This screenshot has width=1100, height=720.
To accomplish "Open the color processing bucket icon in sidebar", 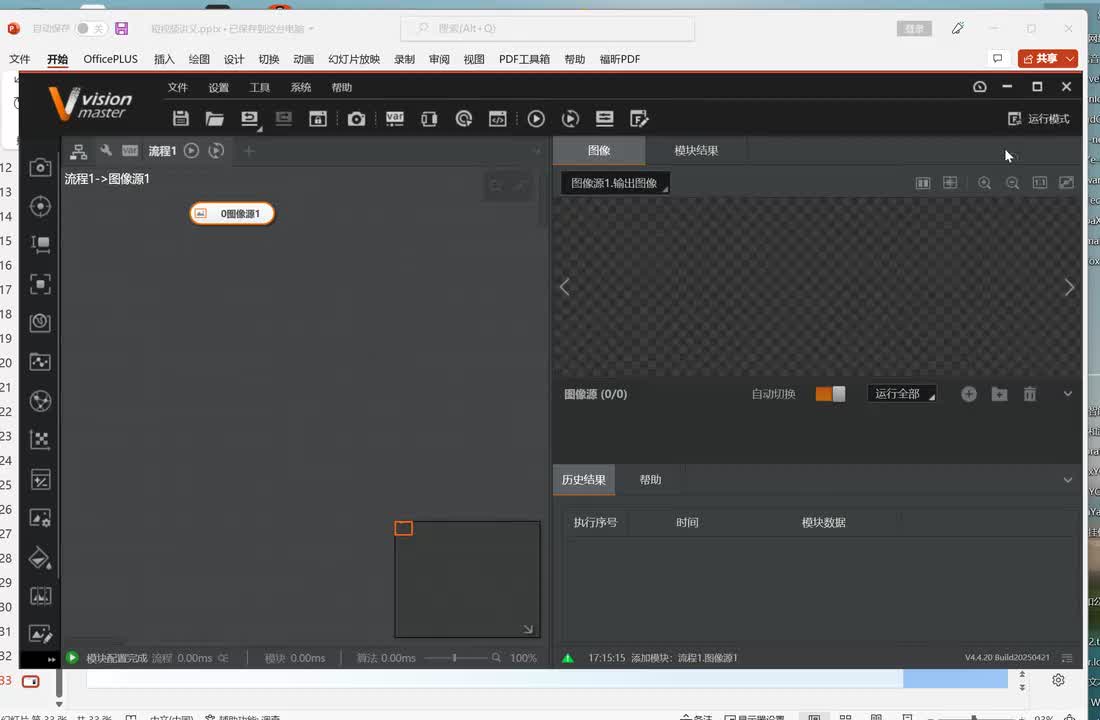I will pos(40,558).
